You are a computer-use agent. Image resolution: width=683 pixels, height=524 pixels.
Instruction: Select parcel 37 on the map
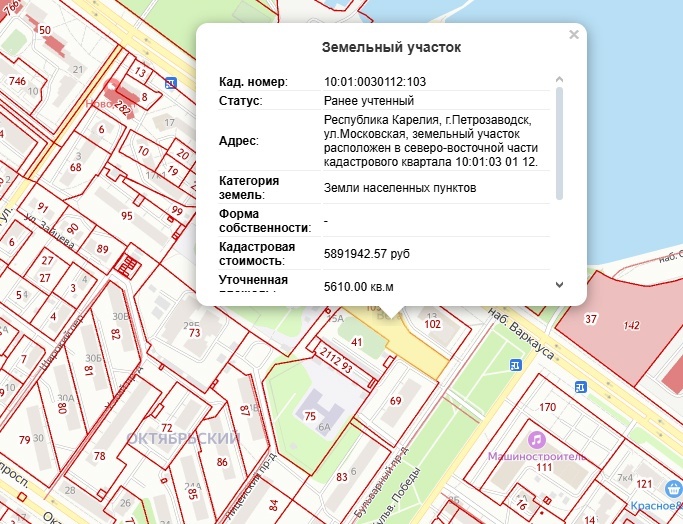pyautogui.click(x=590, y=319)
